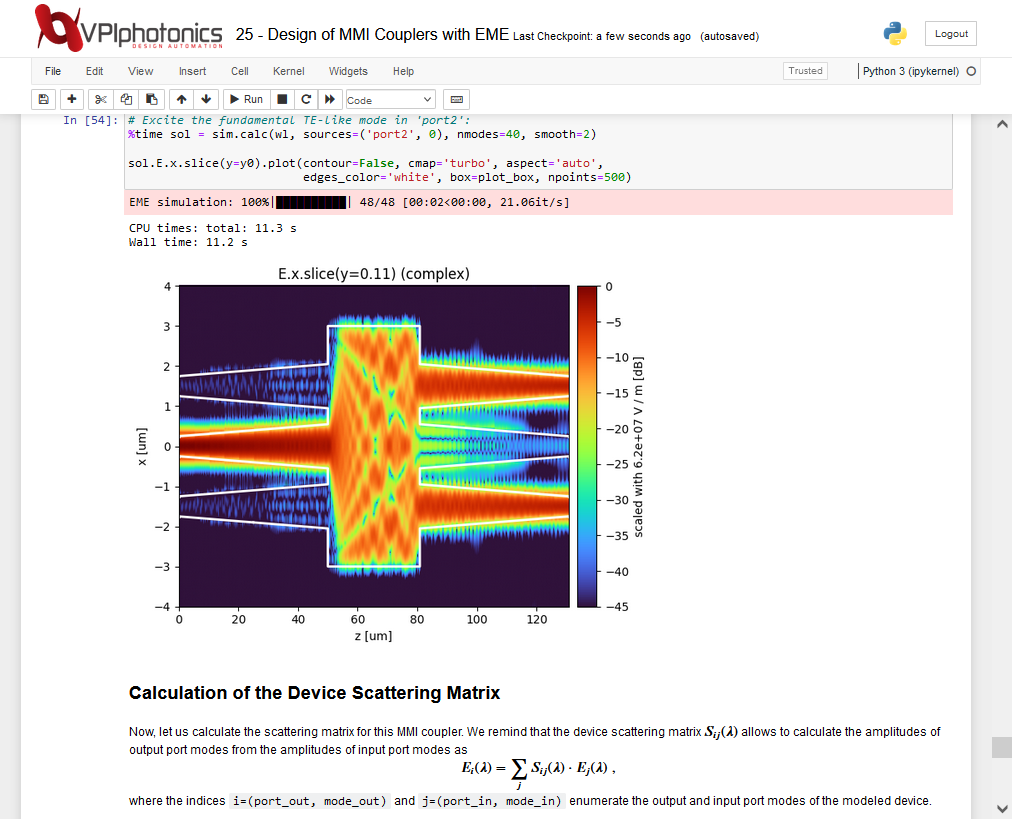This screenshot has height=819, width=1012.
Task: Open the command palette keyboard icon
Action: click(x=456, y=99)
